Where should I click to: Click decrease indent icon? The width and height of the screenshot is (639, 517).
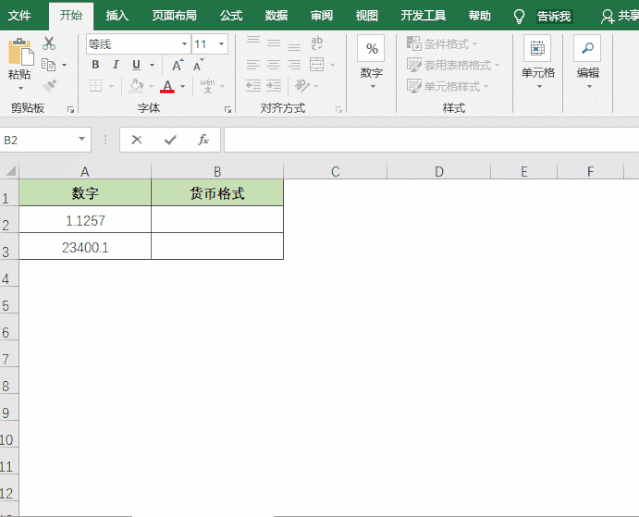[253, 86]
